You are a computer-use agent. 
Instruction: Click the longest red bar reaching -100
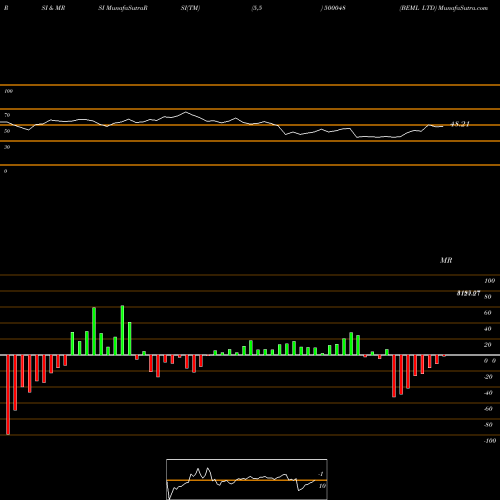coord(8,395)
